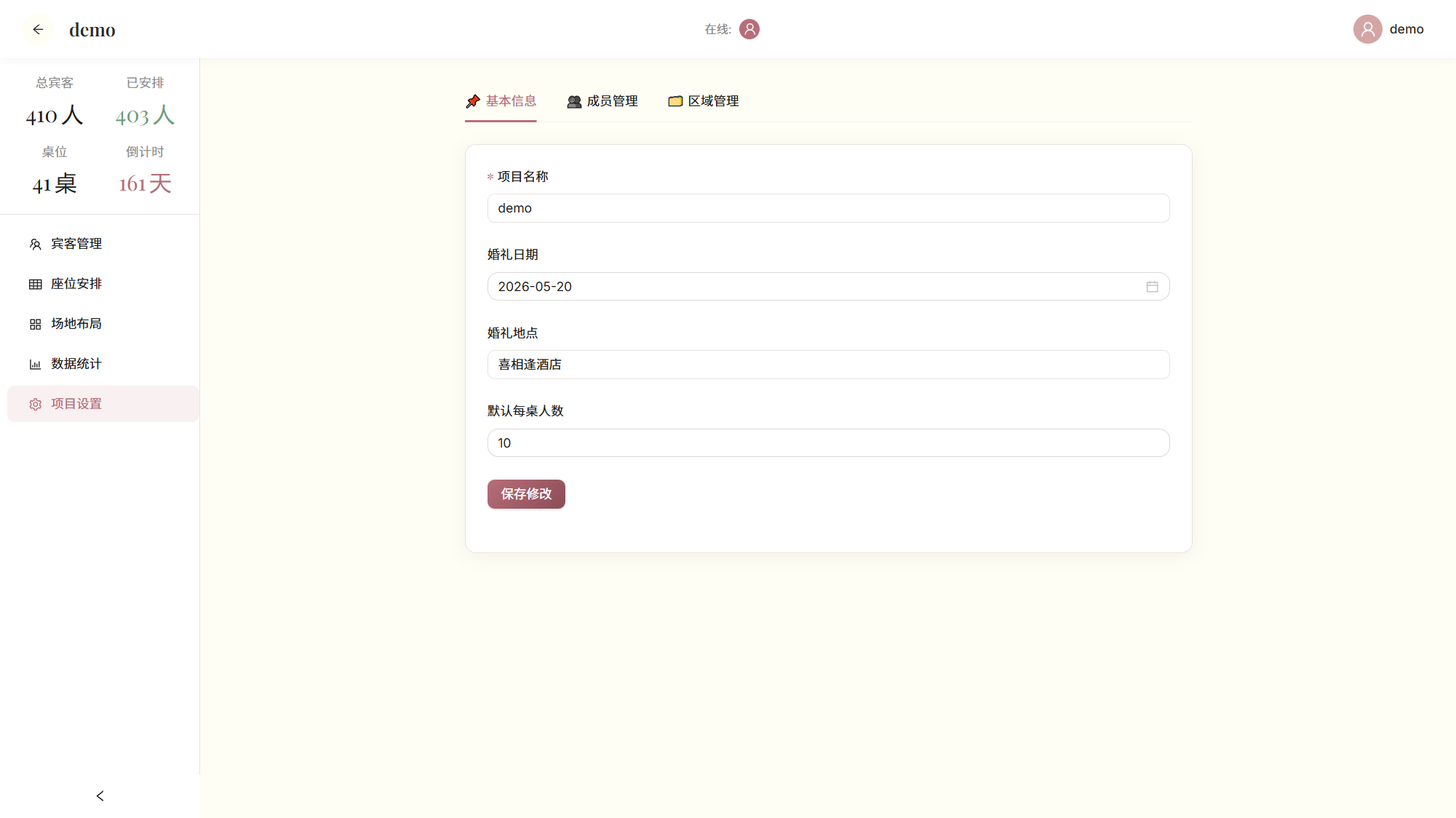Switch to the 成员管理 tab
The width and height of the screenshot is (1456, 818).
602,101
